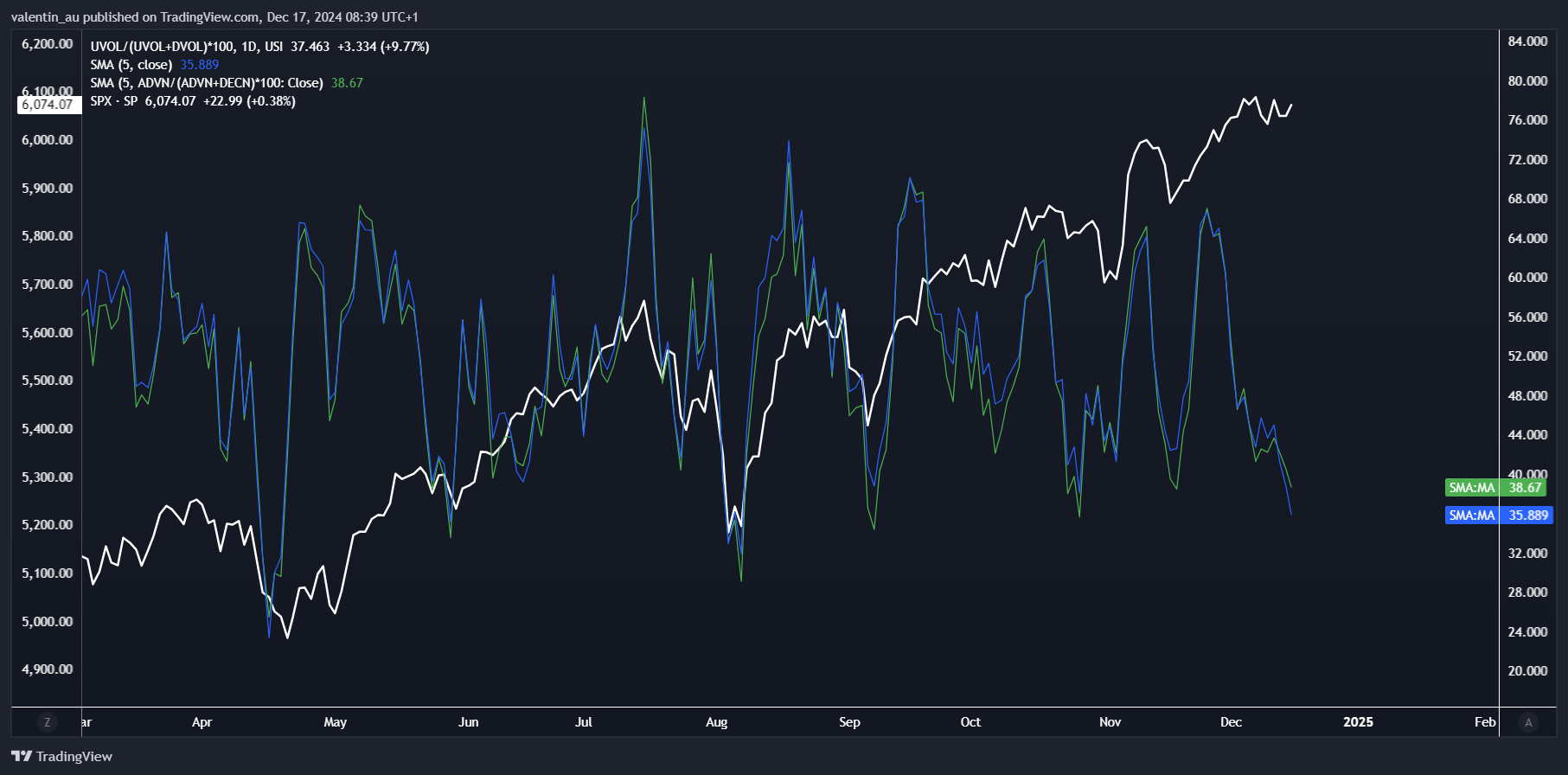Click the blue SMA:MA 35.889 axis label
Viewport: 1568px width, 775px height.
1498,516
